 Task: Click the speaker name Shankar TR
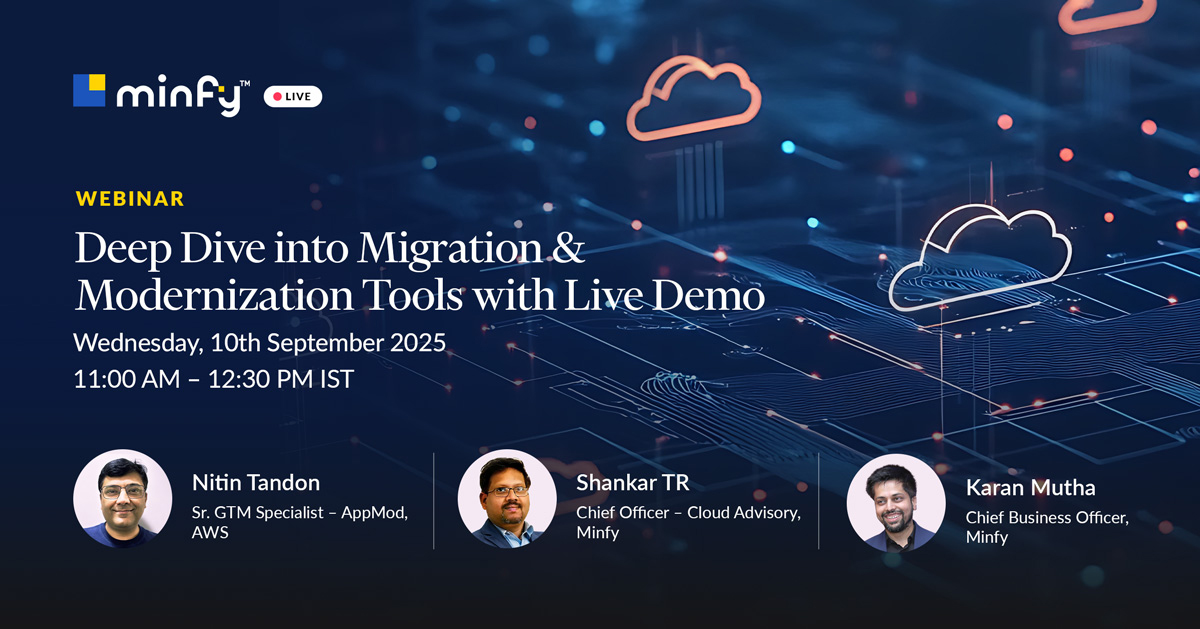632,483
